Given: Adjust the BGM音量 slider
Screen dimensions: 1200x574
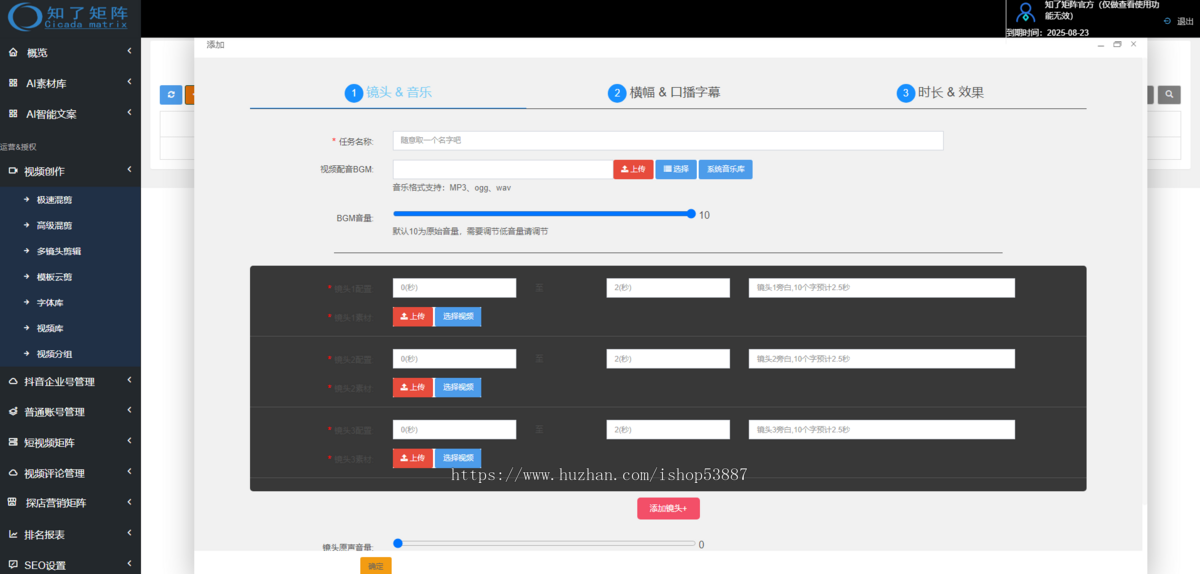Looking at the screenshot, I should (543, 213).
